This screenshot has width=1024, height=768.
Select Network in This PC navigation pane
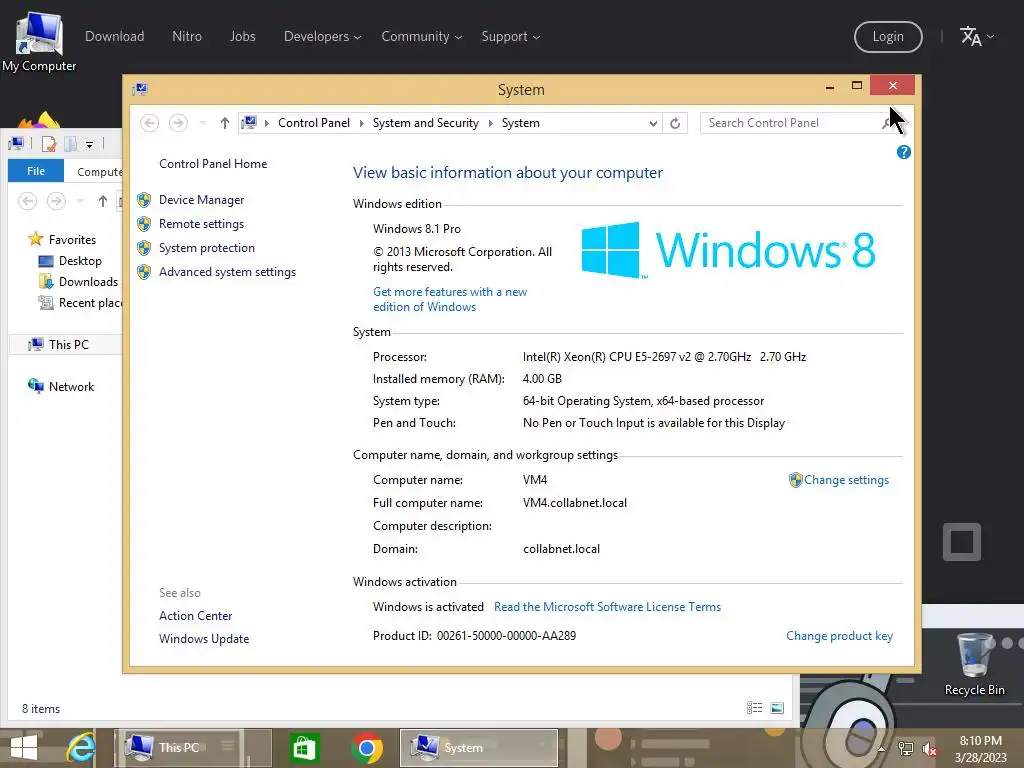71,387
